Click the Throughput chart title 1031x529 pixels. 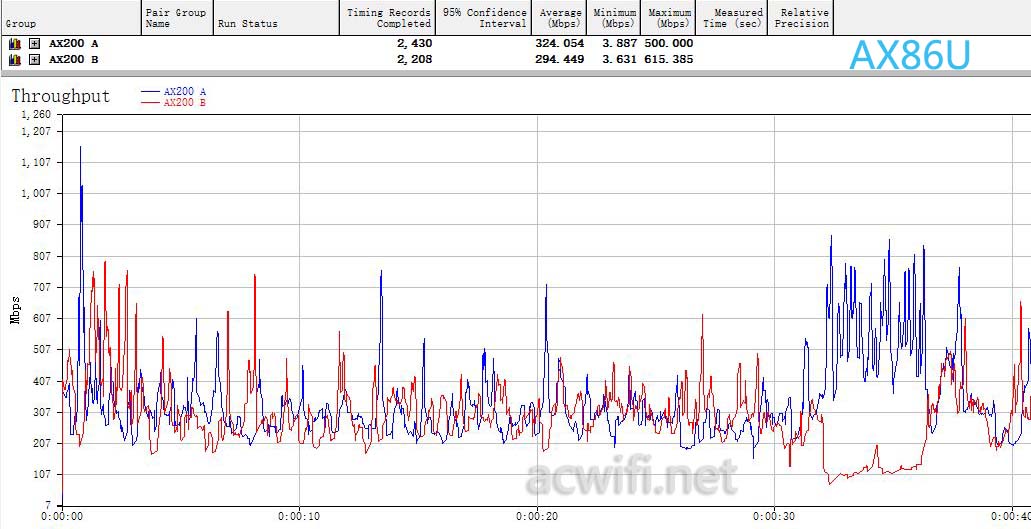pos(60,96)
